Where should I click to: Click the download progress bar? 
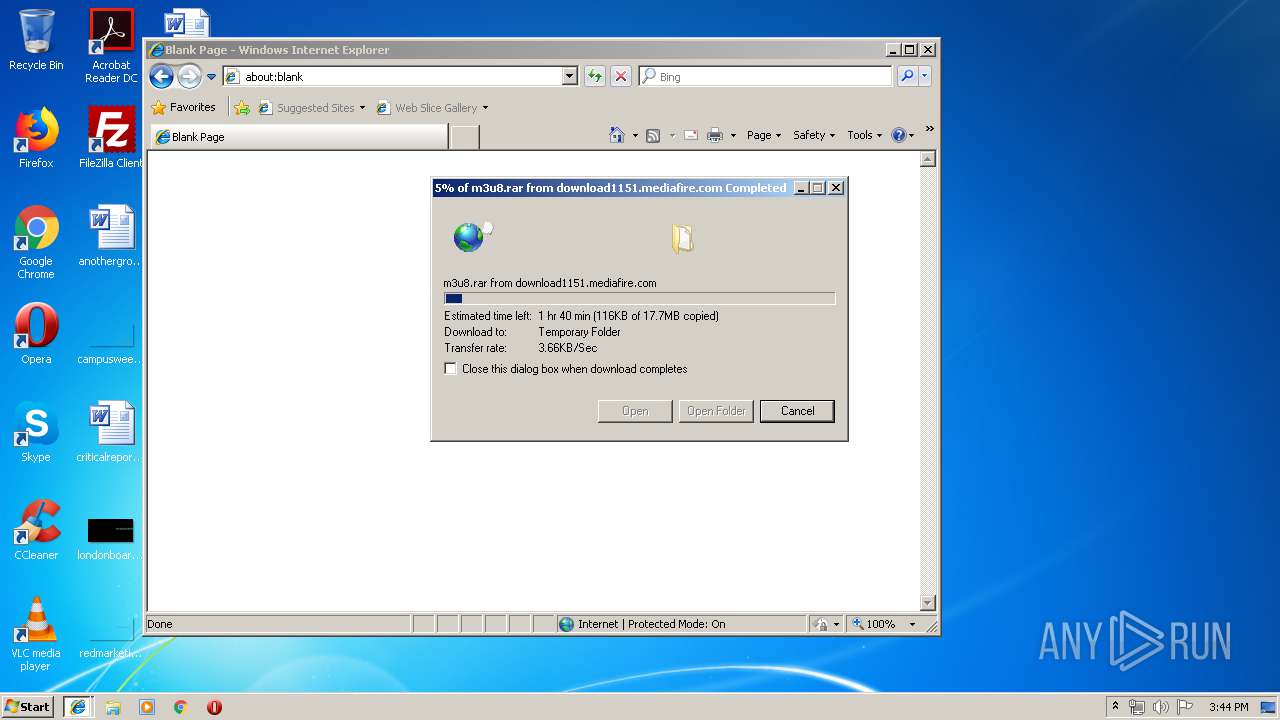coord(639,298)
